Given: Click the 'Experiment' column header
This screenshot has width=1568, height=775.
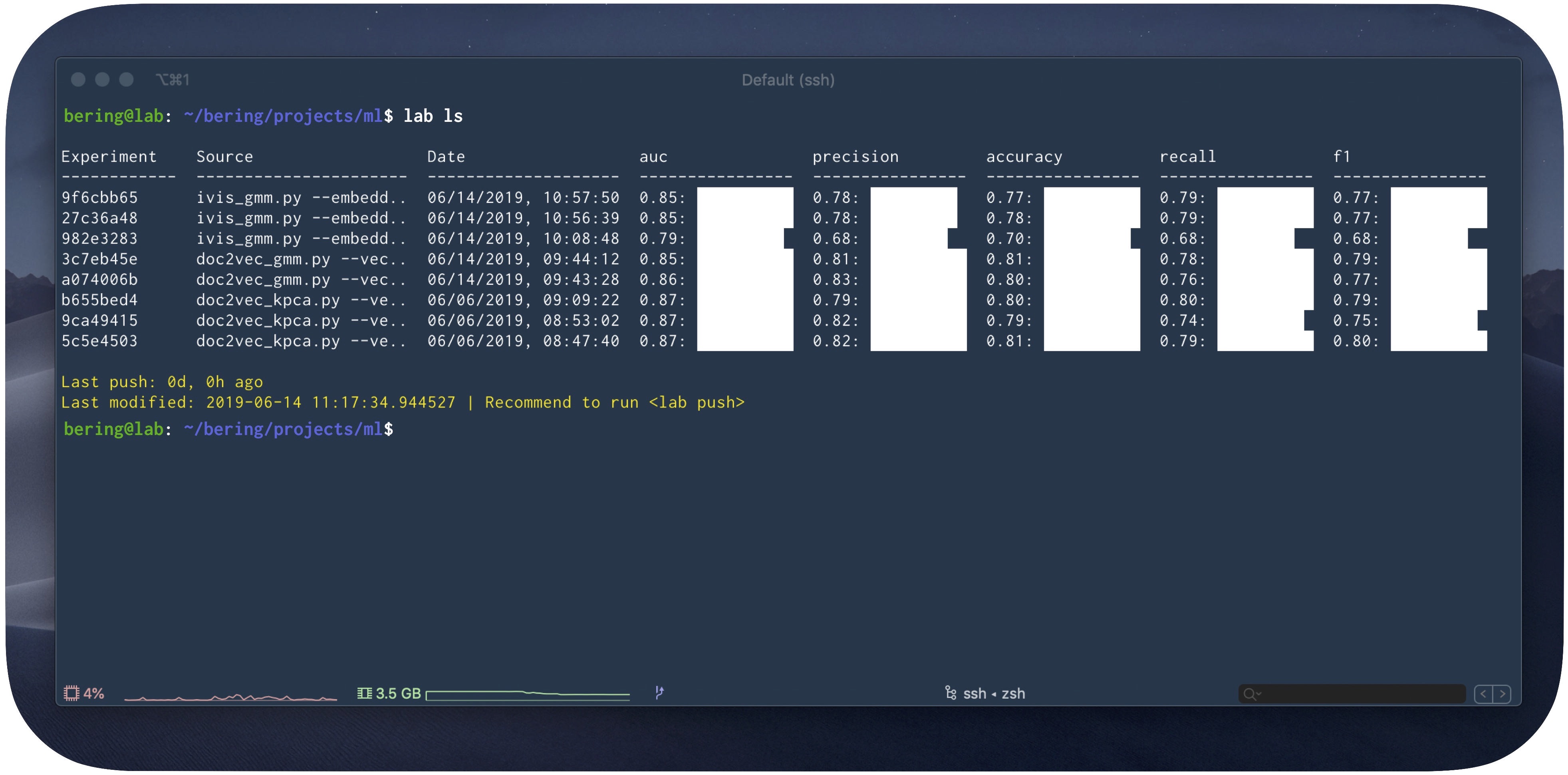Looking at the screenshot, I should click(109, 157).
